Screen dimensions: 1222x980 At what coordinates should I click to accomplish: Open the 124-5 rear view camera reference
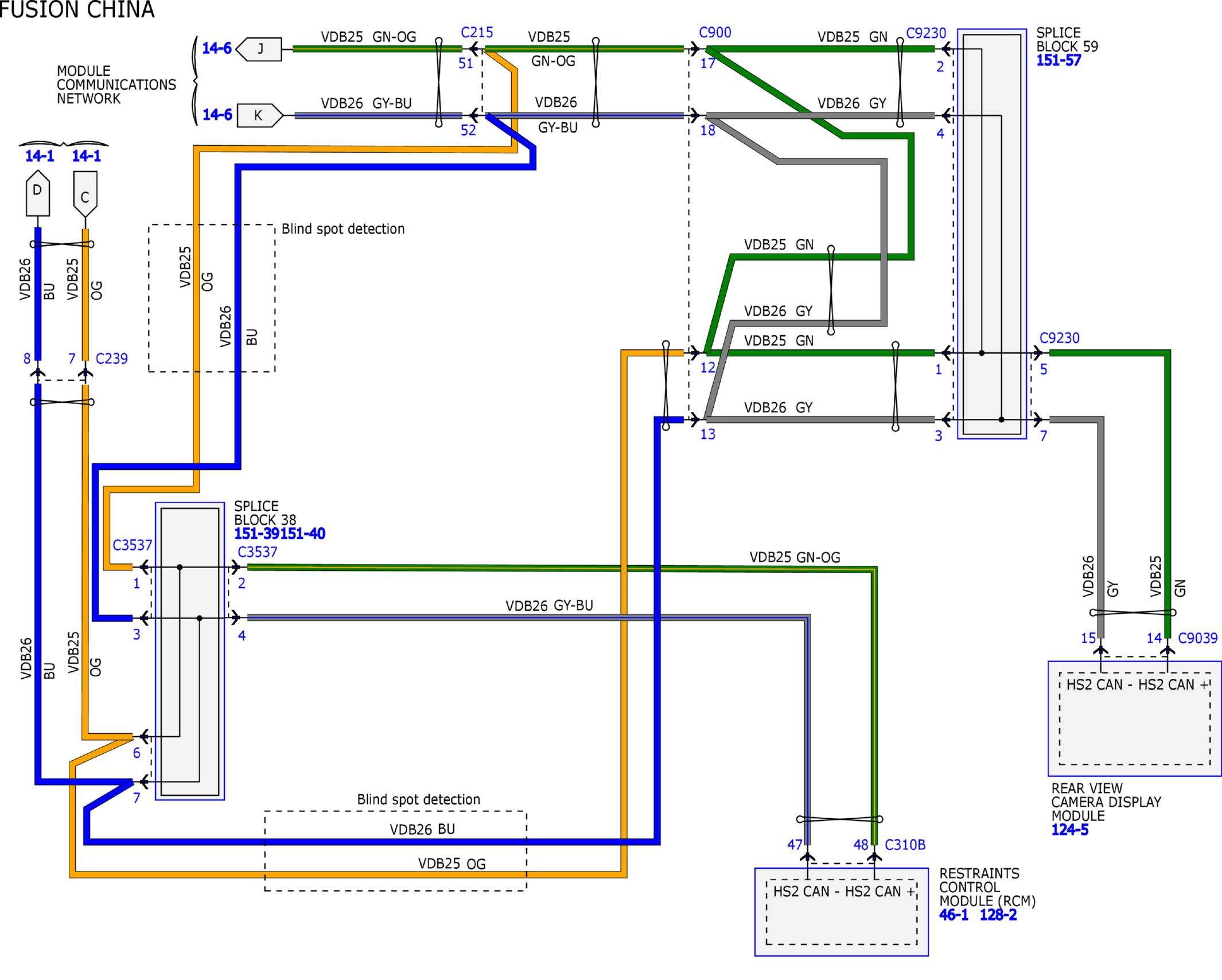tap(1070, 830)
